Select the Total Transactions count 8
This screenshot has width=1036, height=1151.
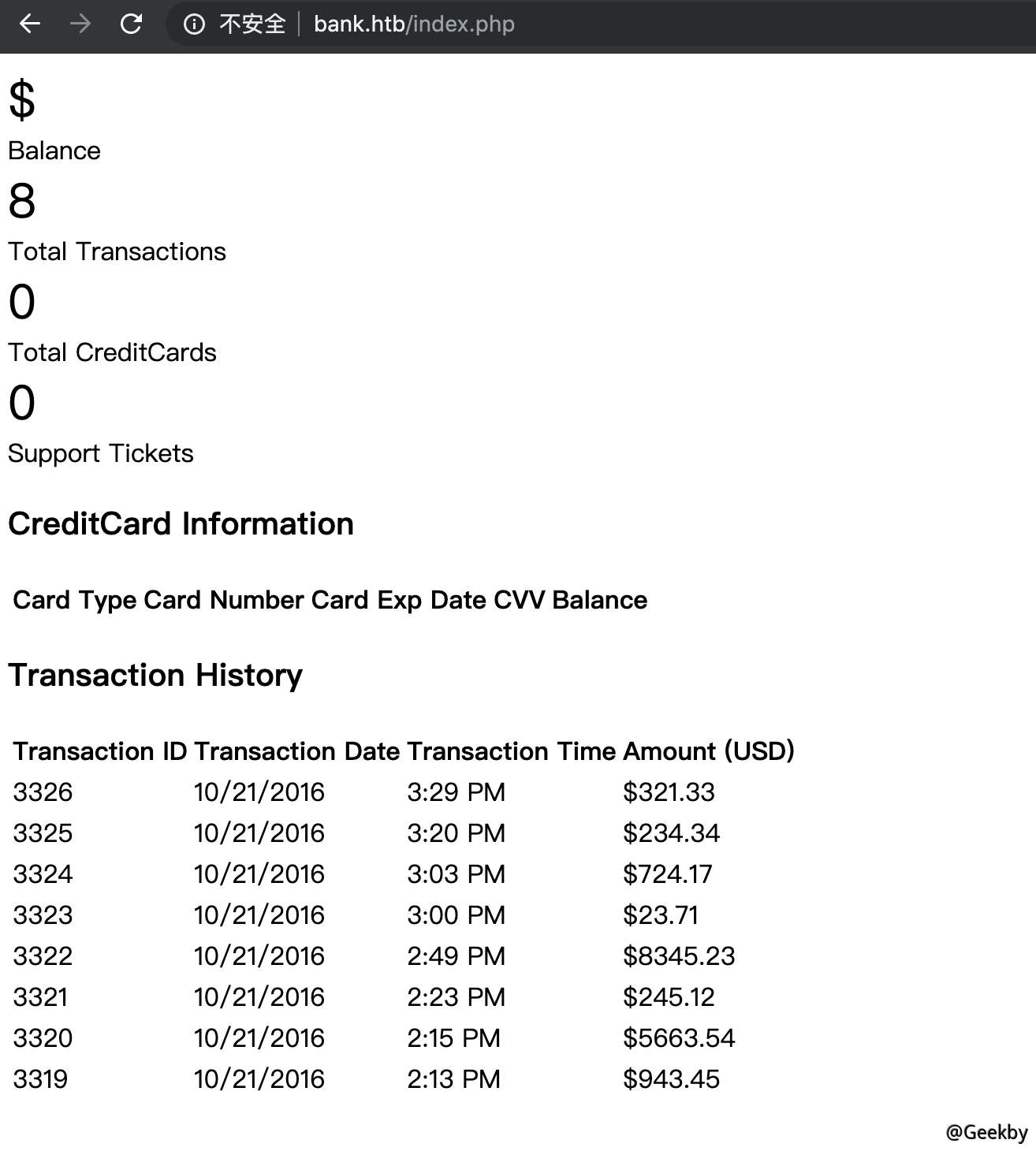21,203
